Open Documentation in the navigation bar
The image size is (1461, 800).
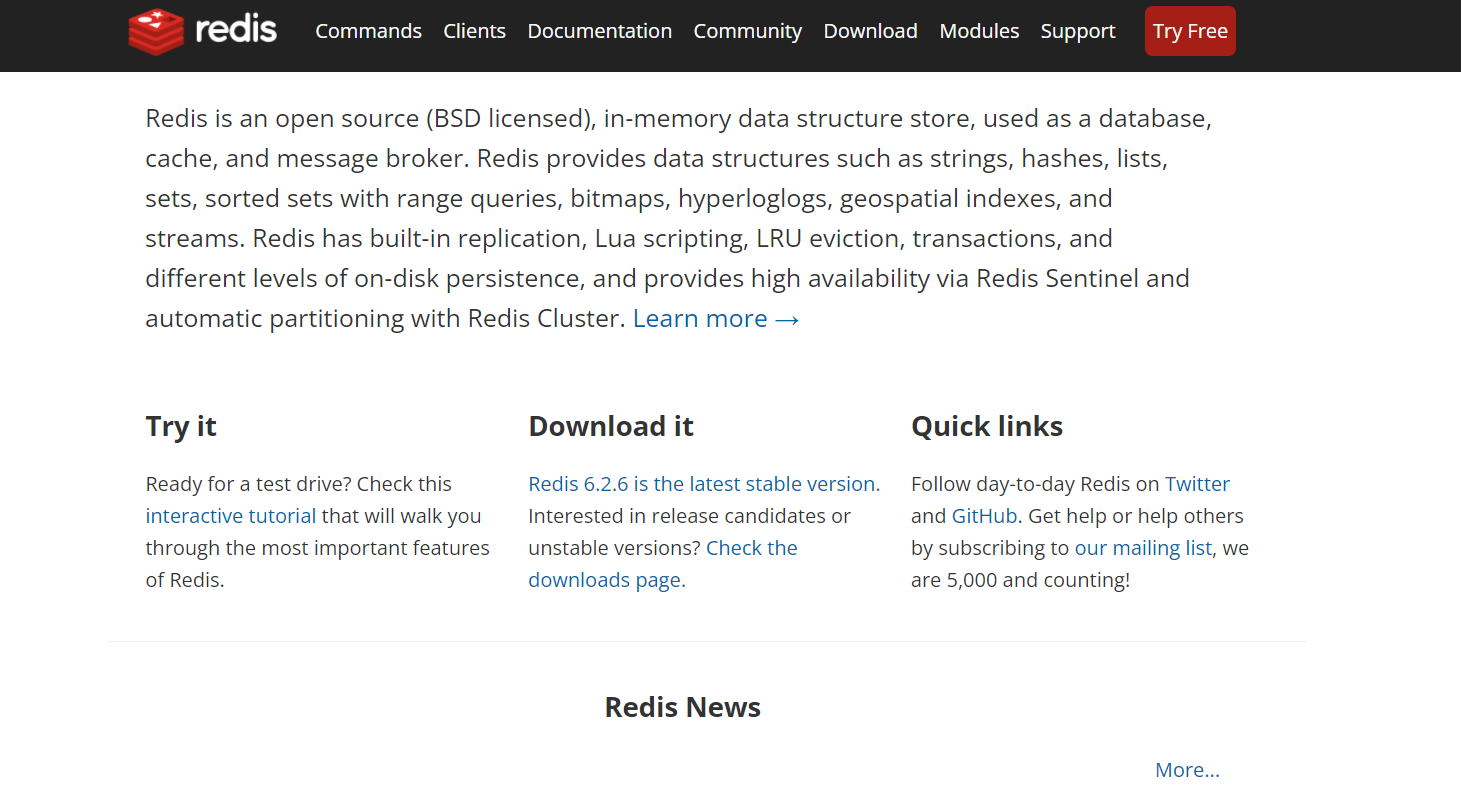point(600,31)
